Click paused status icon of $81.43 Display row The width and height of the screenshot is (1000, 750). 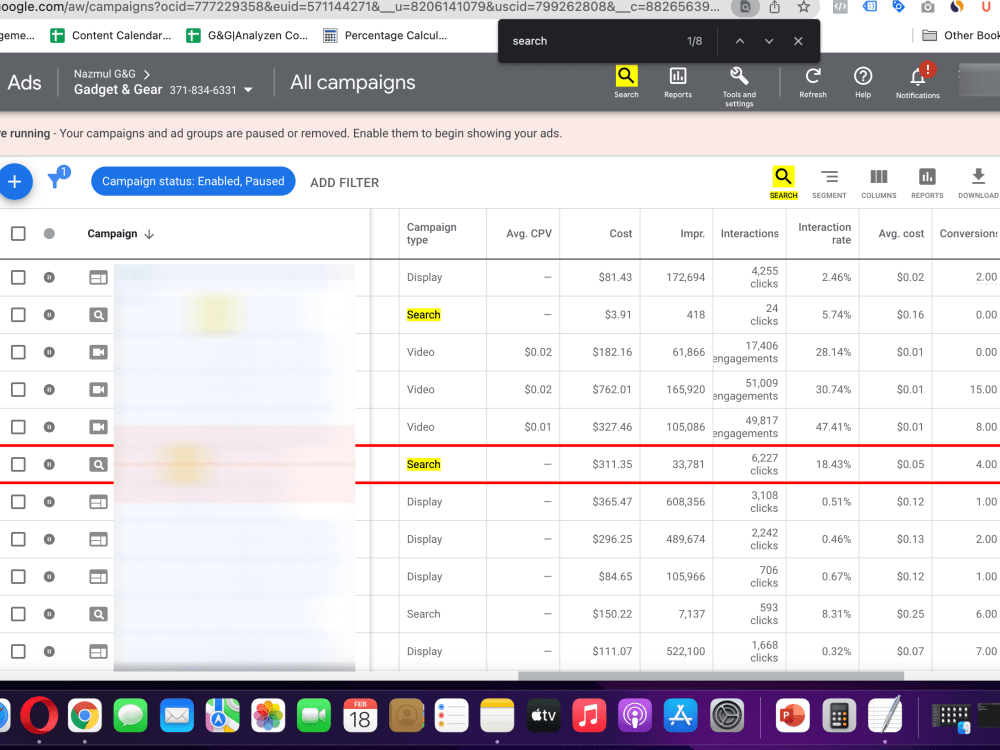[x=49, y=277]
